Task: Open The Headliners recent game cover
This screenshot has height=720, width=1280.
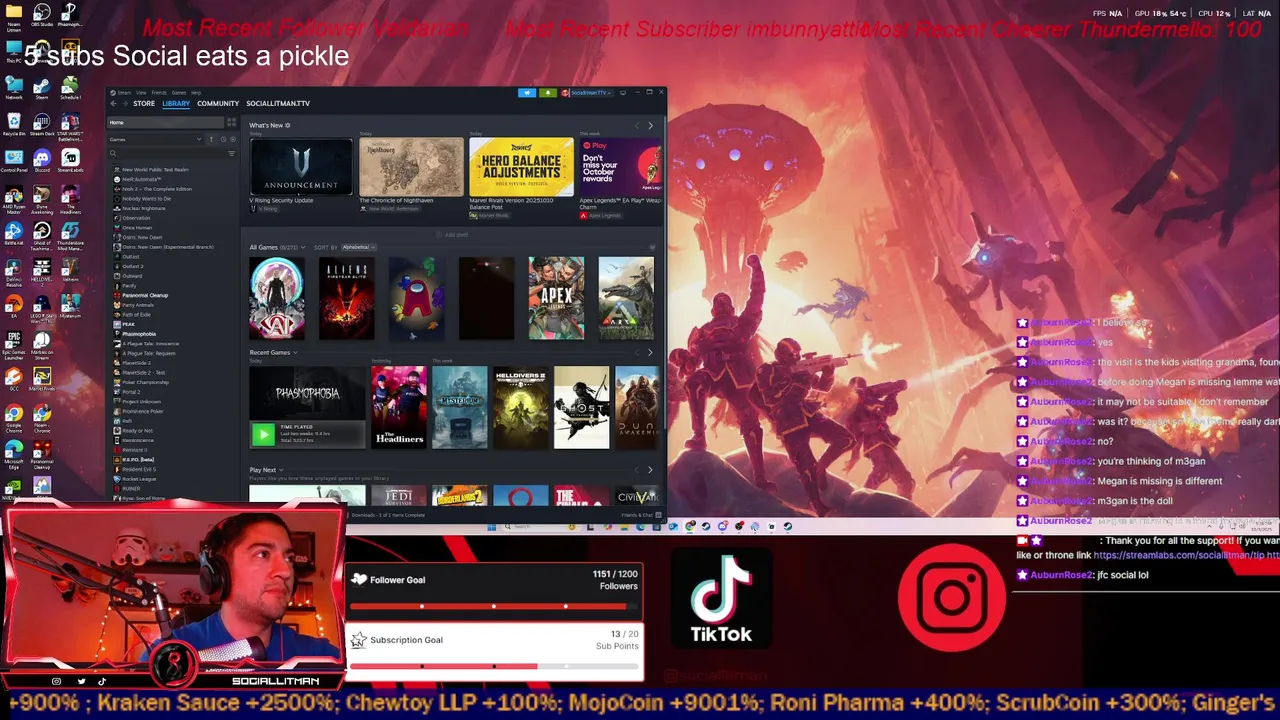Action: [399, 407]
